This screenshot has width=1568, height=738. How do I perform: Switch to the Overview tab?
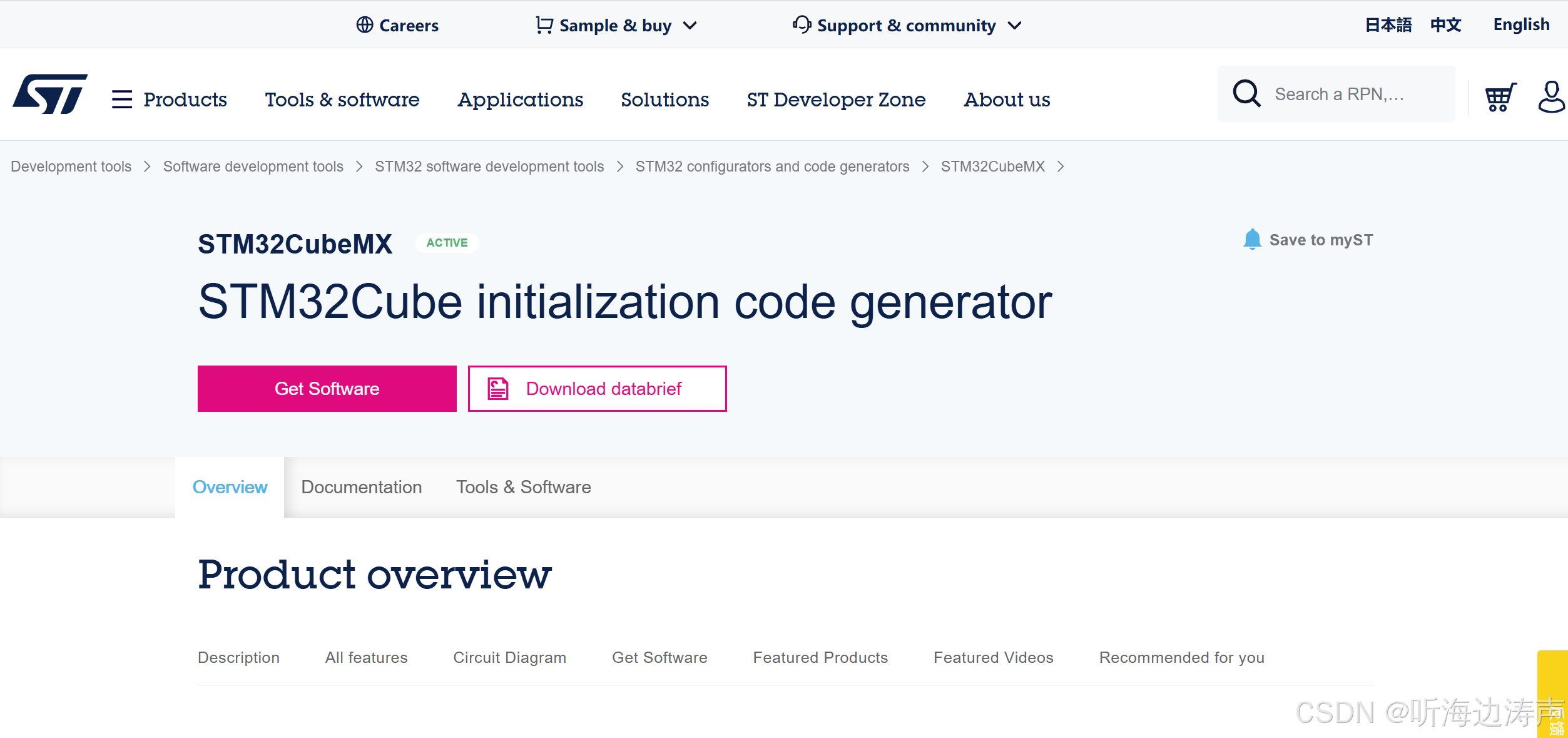[x=230, y=487]
